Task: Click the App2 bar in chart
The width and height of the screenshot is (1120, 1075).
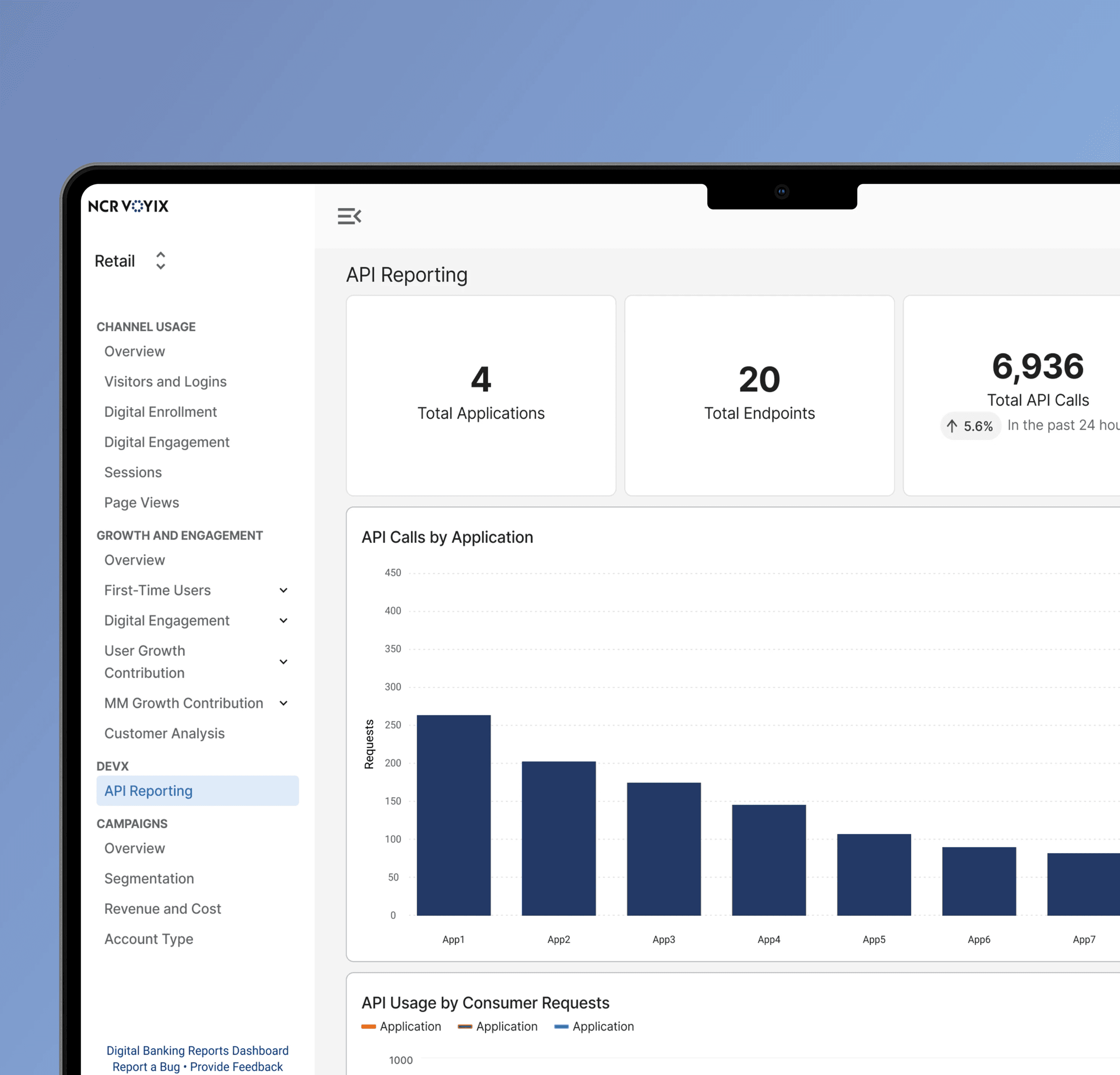Action: click(558, 838)
